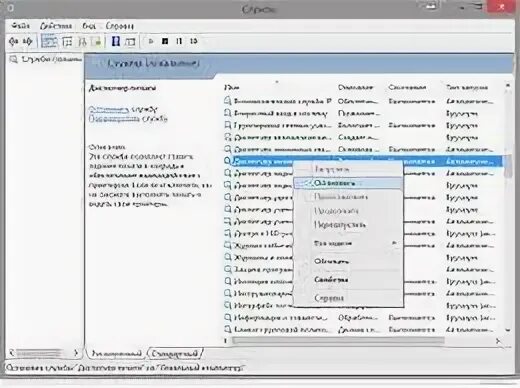
Task: Pause the service with the toolbar pause icon
Action: 179,41
